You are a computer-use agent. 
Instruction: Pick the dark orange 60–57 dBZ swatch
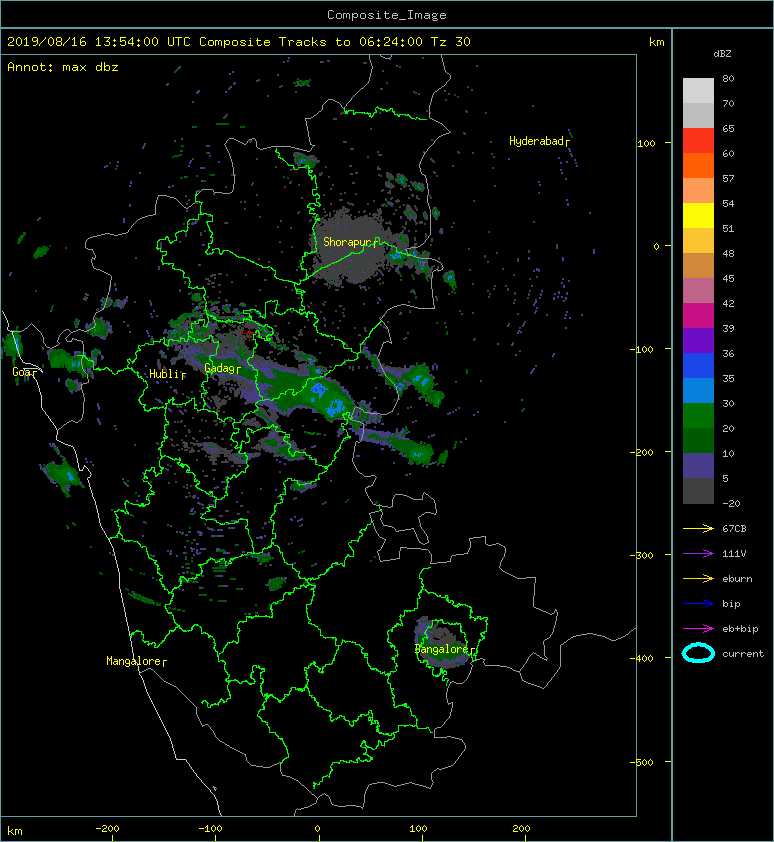698,165
